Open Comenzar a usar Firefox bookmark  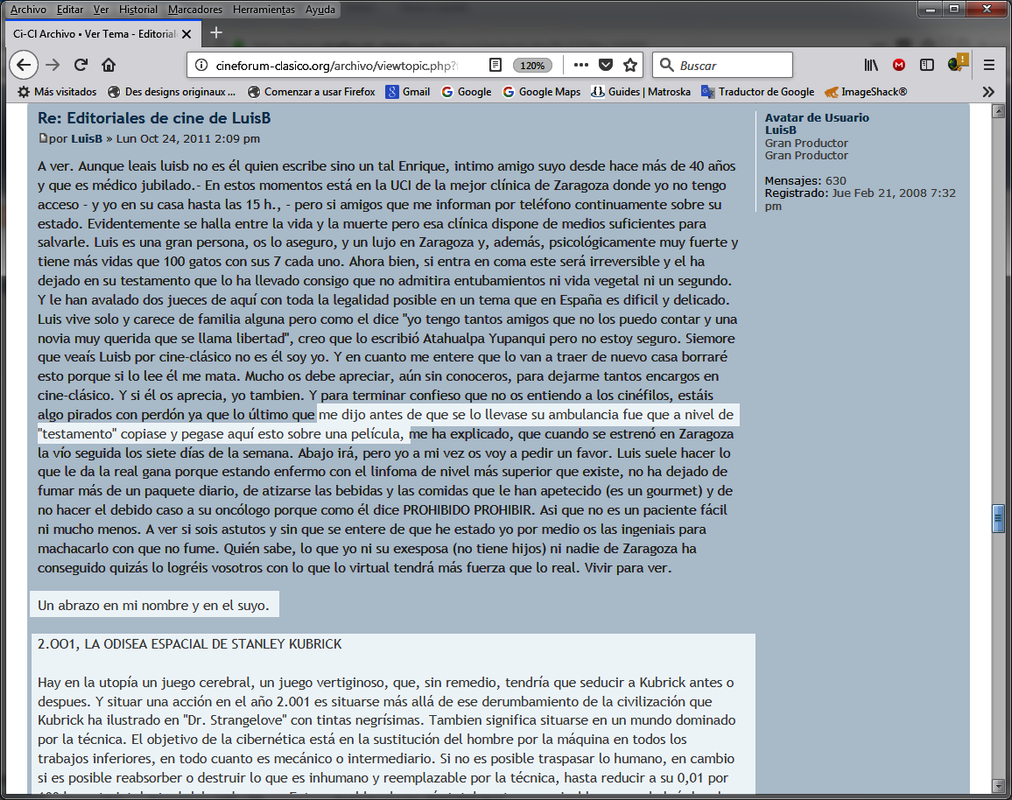[x=312, y=92]
